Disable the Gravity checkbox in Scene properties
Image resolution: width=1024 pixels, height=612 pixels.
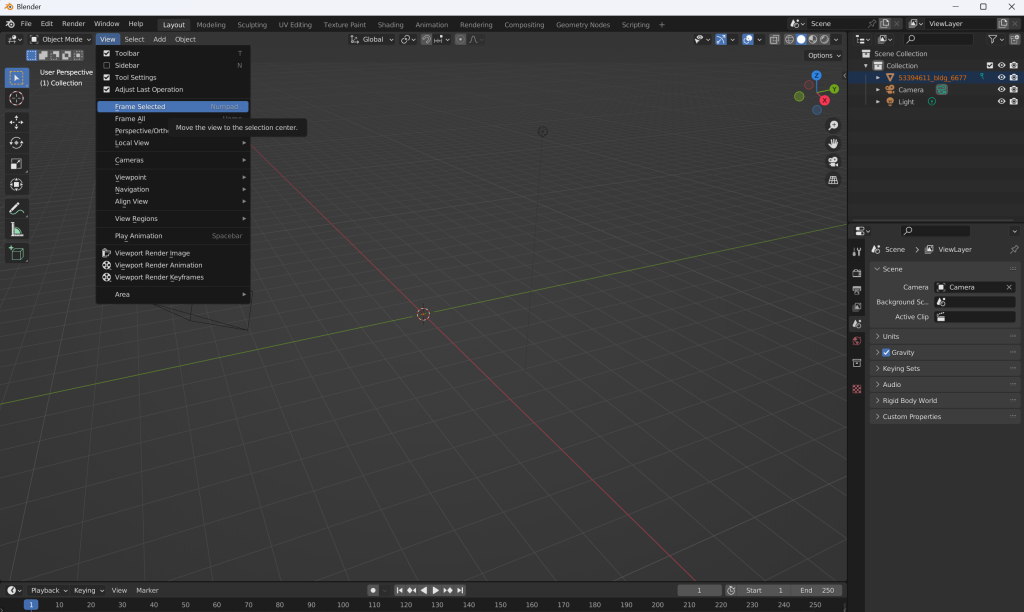click(886, 352)
